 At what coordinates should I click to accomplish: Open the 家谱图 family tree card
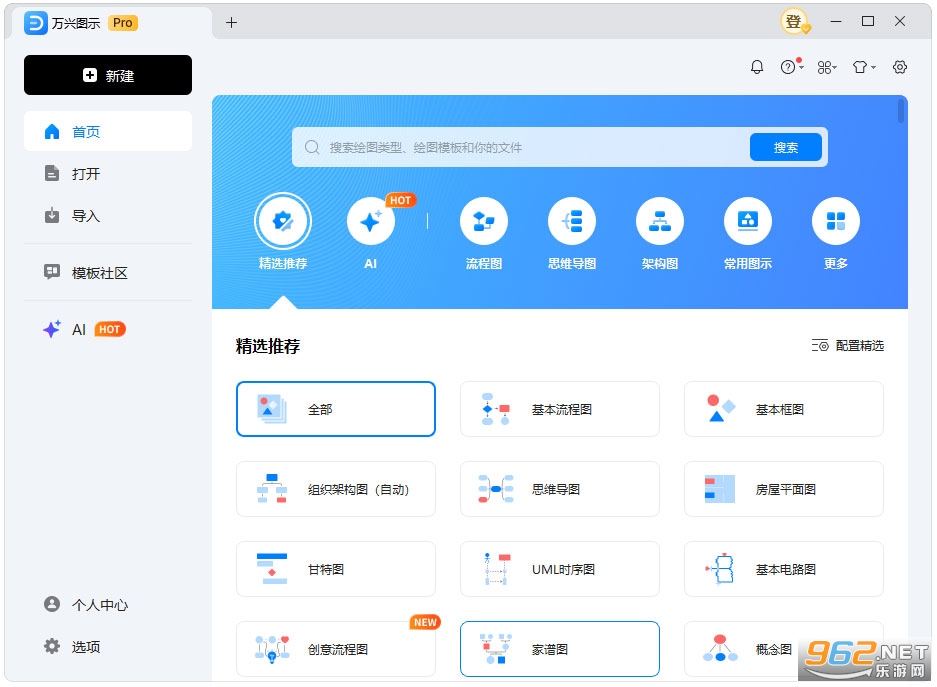point(560,649)
